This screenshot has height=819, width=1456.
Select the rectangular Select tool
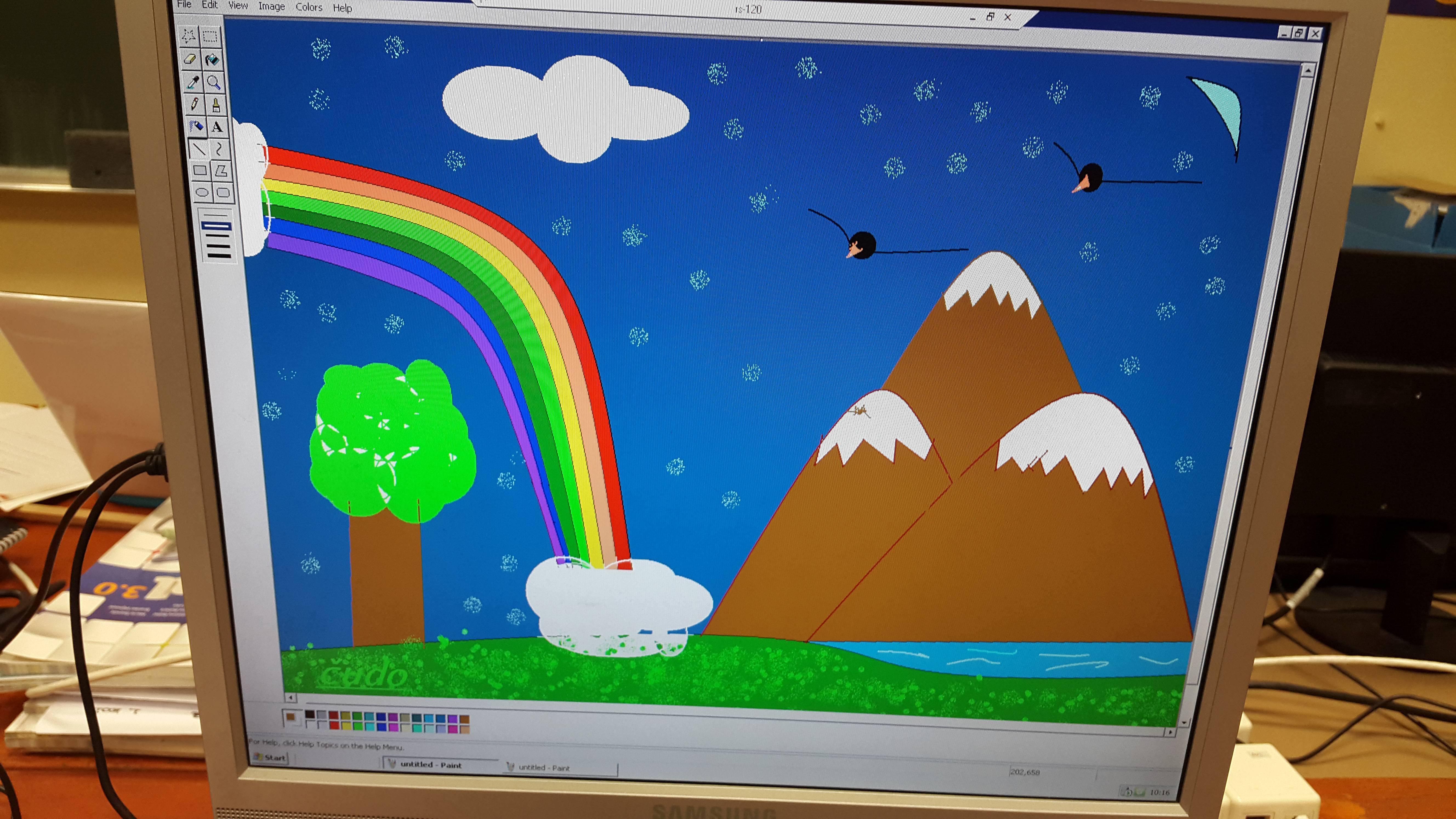tap(210, 36)
